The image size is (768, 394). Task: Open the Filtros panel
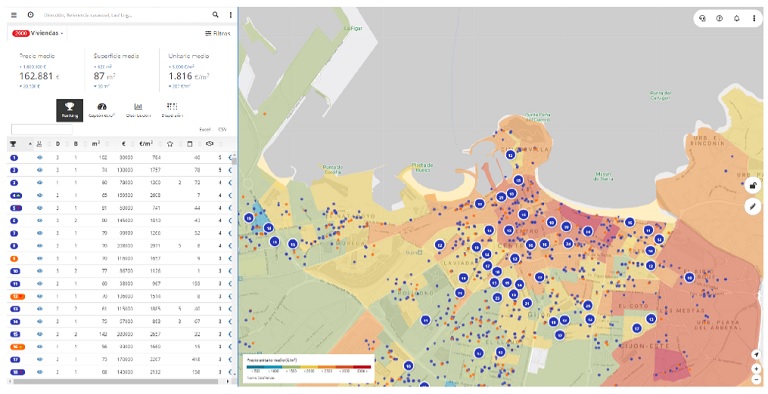pyautogui.click(x=217, y=33)
